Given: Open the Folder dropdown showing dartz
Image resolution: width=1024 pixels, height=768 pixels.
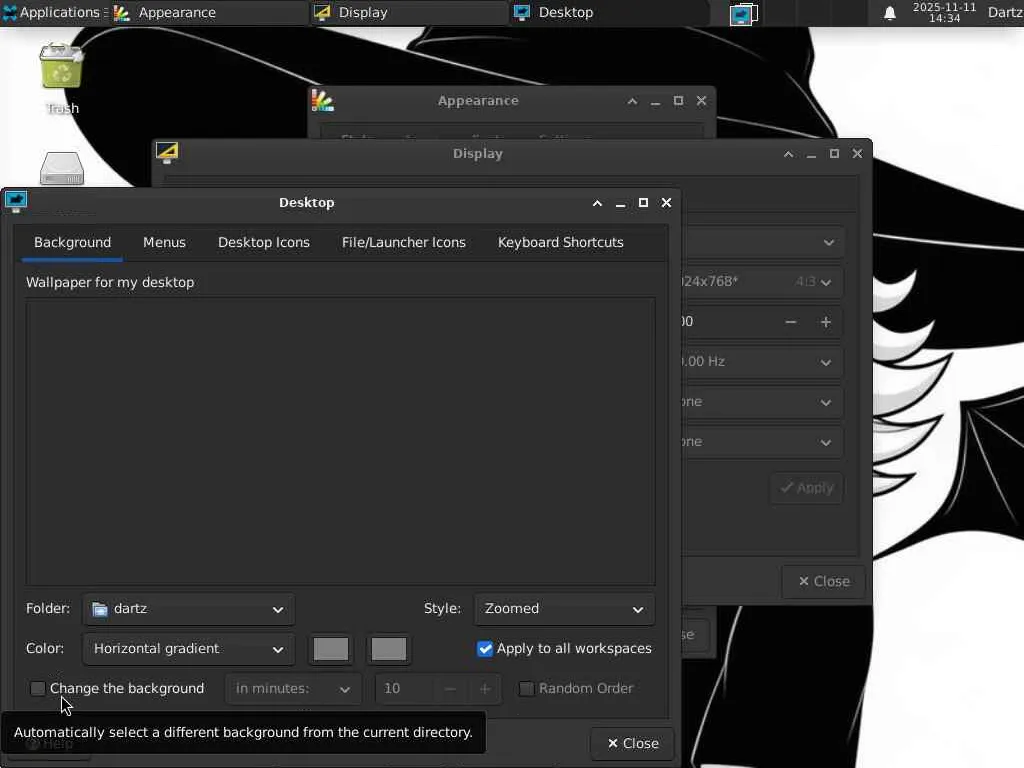Looking at the screenshot, I should pyautogui.click(x=188, y=609).
